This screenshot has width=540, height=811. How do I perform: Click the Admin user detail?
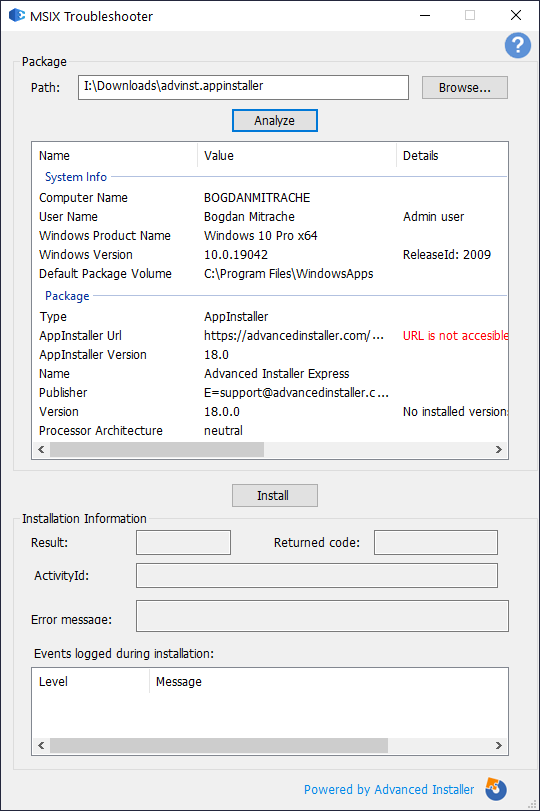pos(433,217)
